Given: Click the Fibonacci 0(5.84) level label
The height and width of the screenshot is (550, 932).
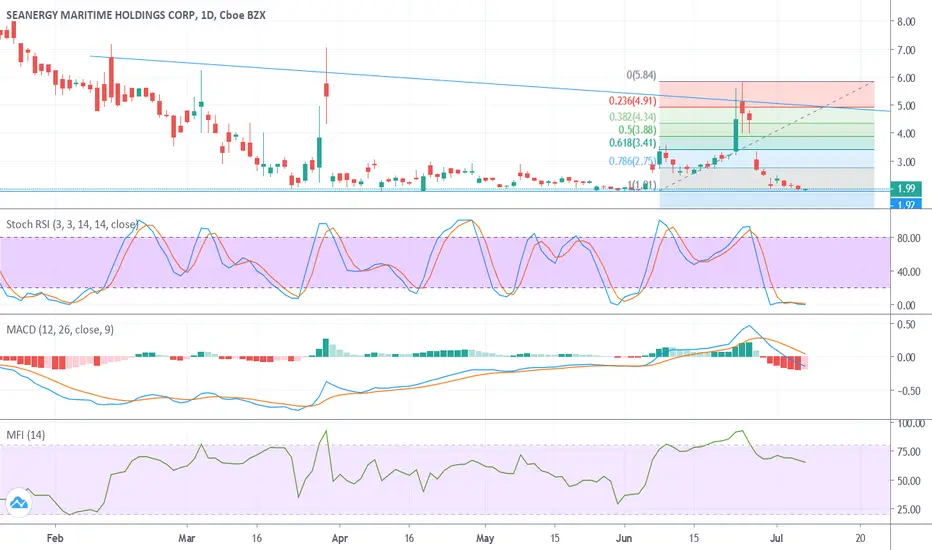Looking at the screenshot, I should (x=641, y=75).
